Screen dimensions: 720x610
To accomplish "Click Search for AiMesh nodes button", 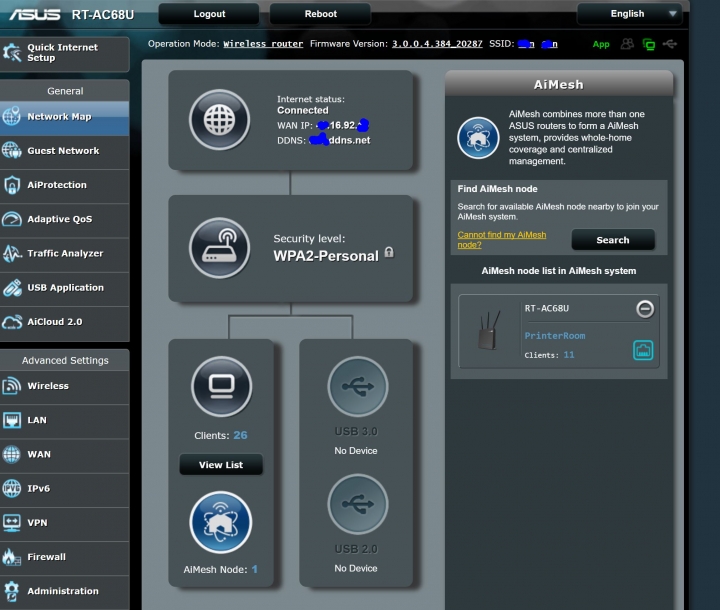I will tap(613, 240).
